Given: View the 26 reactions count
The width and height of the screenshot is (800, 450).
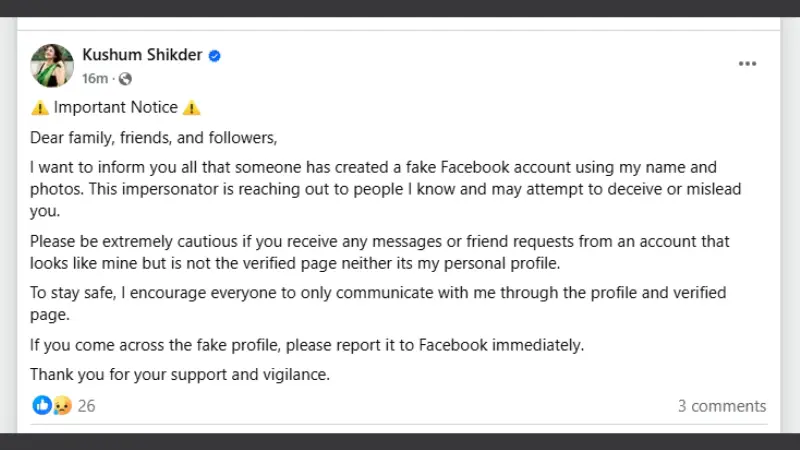Looking at the screenshot, I should click(x=86, y=406).
